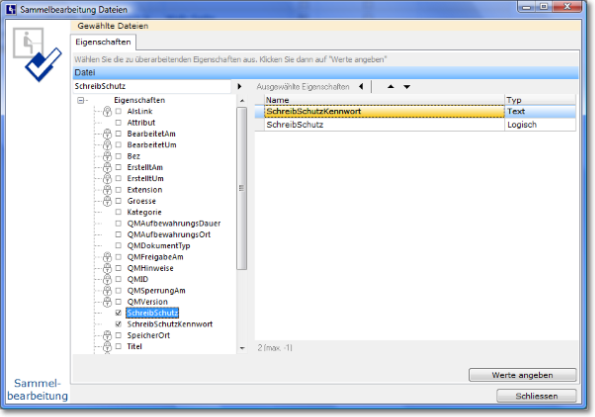Click the Sammelbearbeitung checkmark logo icon
Screen dimensions: 595x417
click(37, 55)
